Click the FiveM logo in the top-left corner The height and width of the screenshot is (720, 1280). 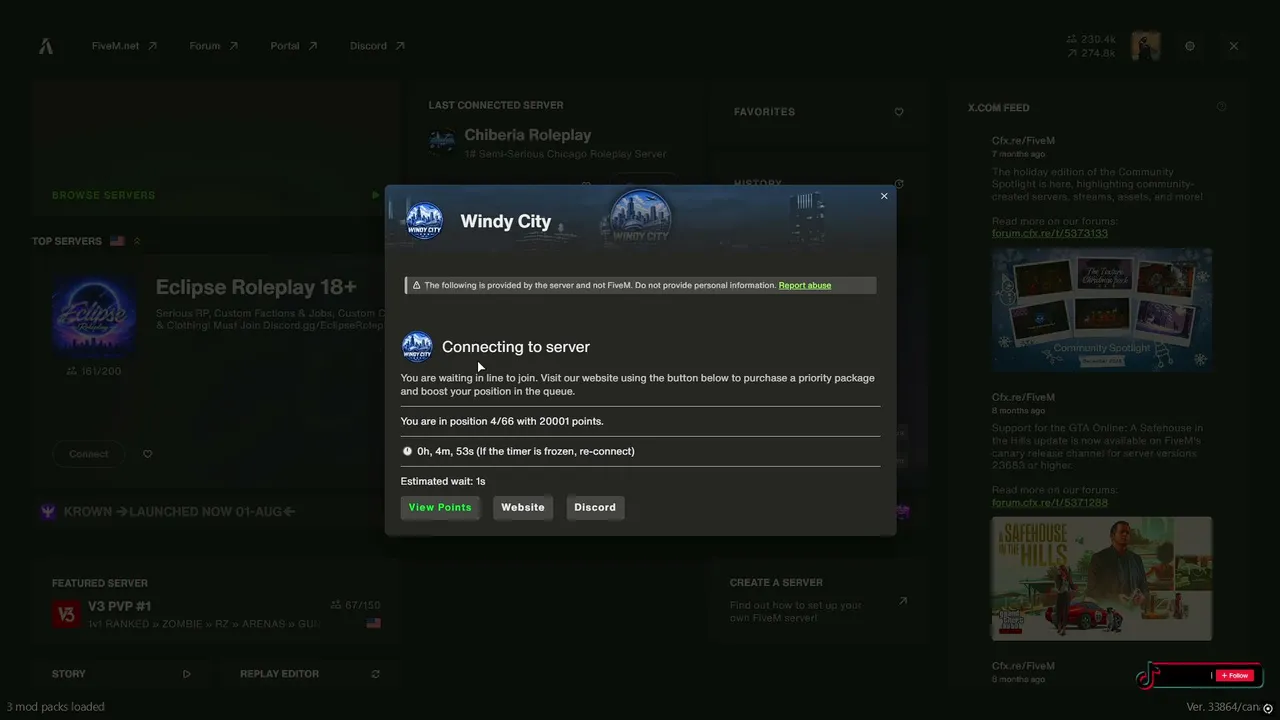[46, 46]
